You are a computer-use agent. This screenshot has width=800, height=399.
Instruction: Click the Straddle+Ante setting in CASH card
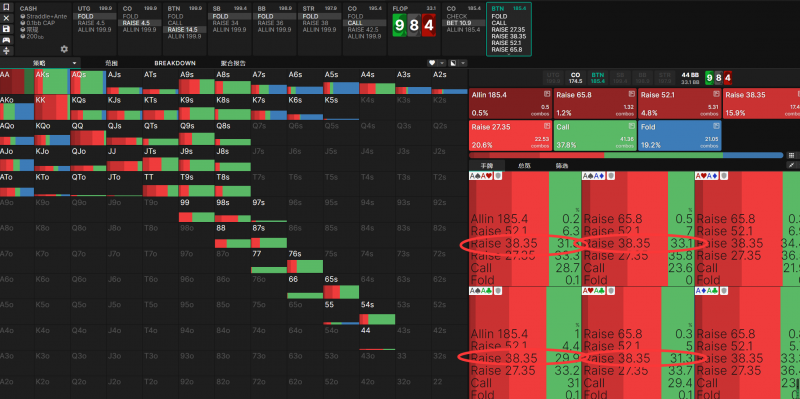pyautogui.click(x=43, y=16)
